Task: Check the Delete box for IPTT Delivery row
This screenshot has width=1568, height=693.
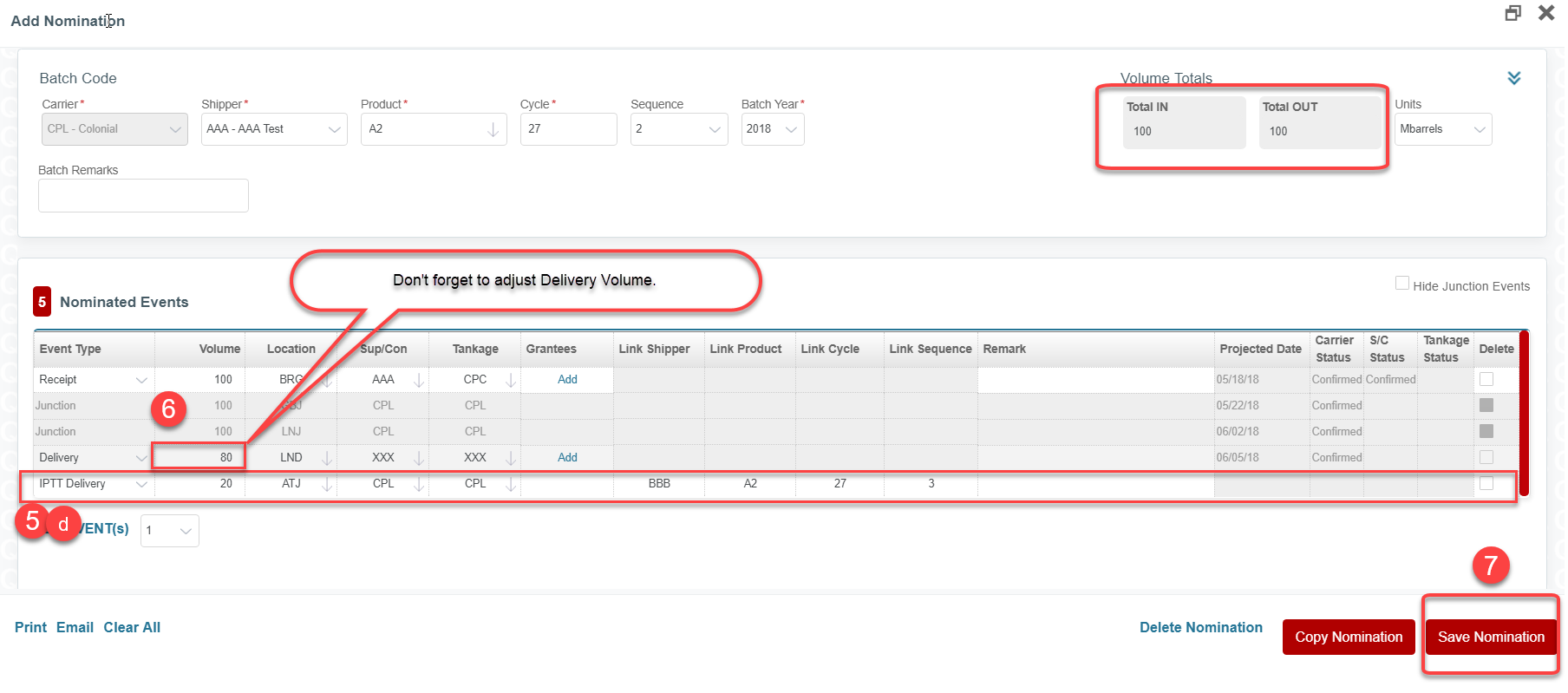Action: tap(1486, 483)
